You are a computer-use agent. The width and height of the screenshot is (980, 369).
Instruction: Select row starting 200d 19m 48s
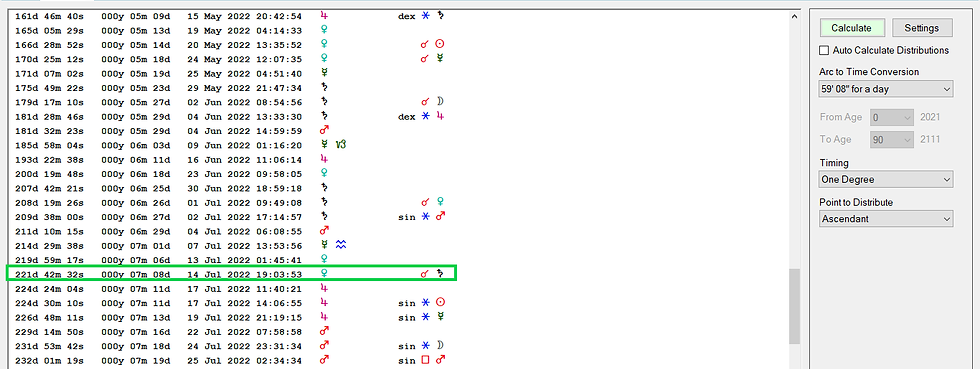coord(172,174)
